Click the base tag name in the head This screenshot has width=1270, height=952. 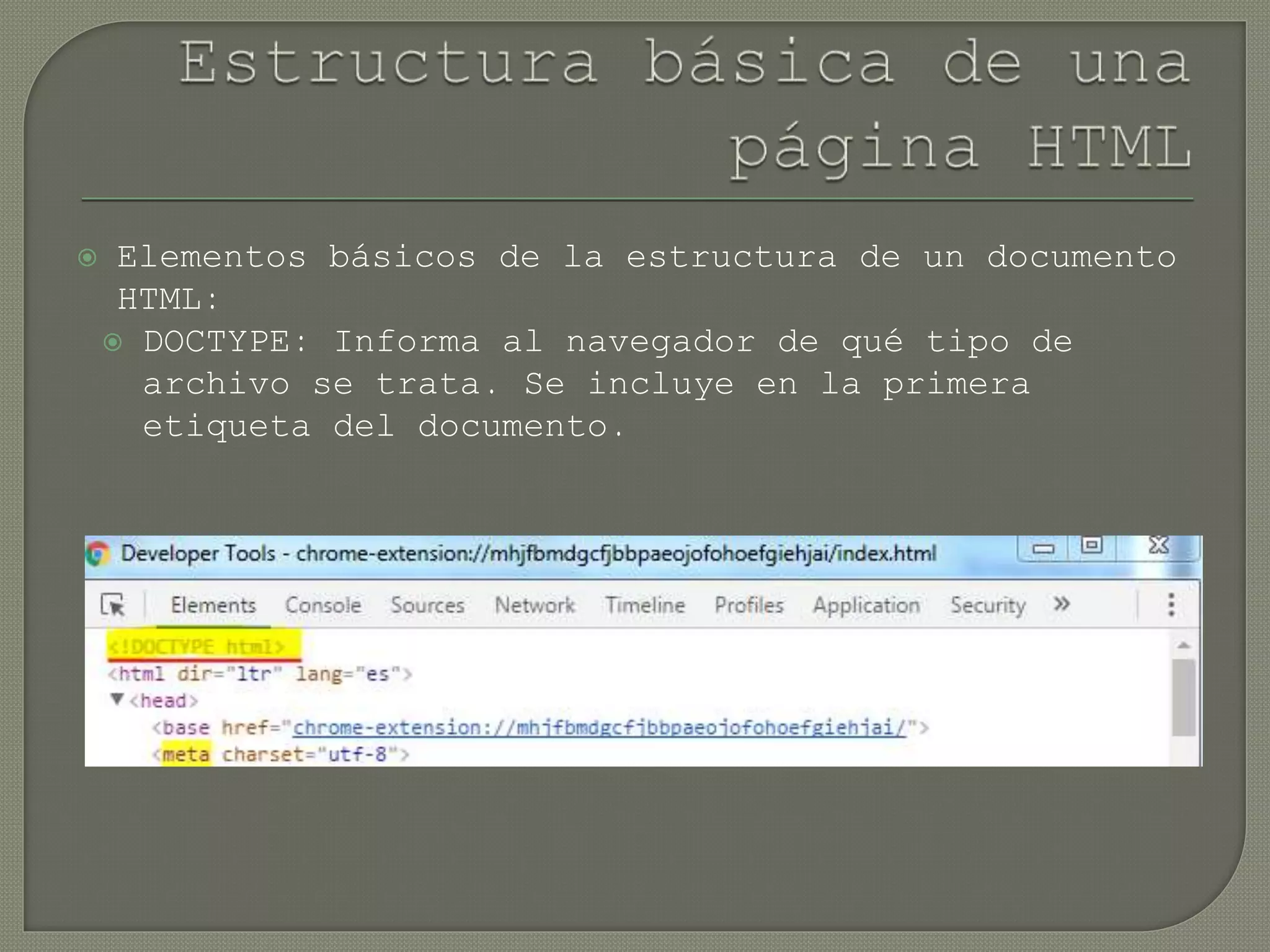pyautogui.click(x=186, y=727)
